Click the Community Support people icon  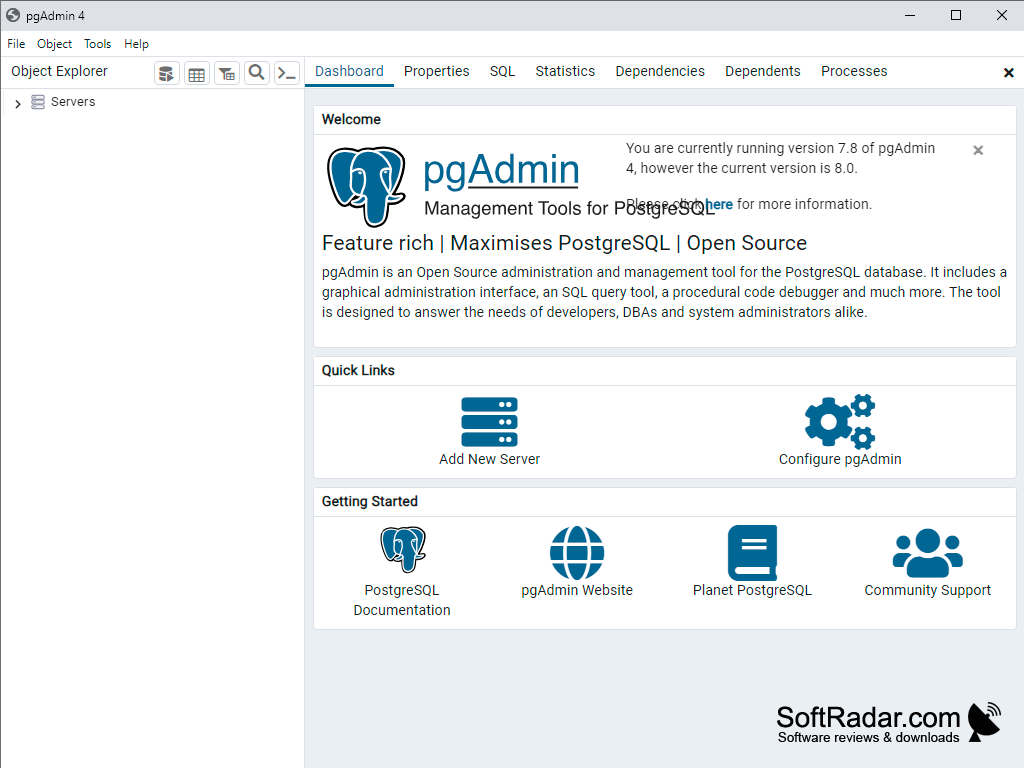[927, 552]
